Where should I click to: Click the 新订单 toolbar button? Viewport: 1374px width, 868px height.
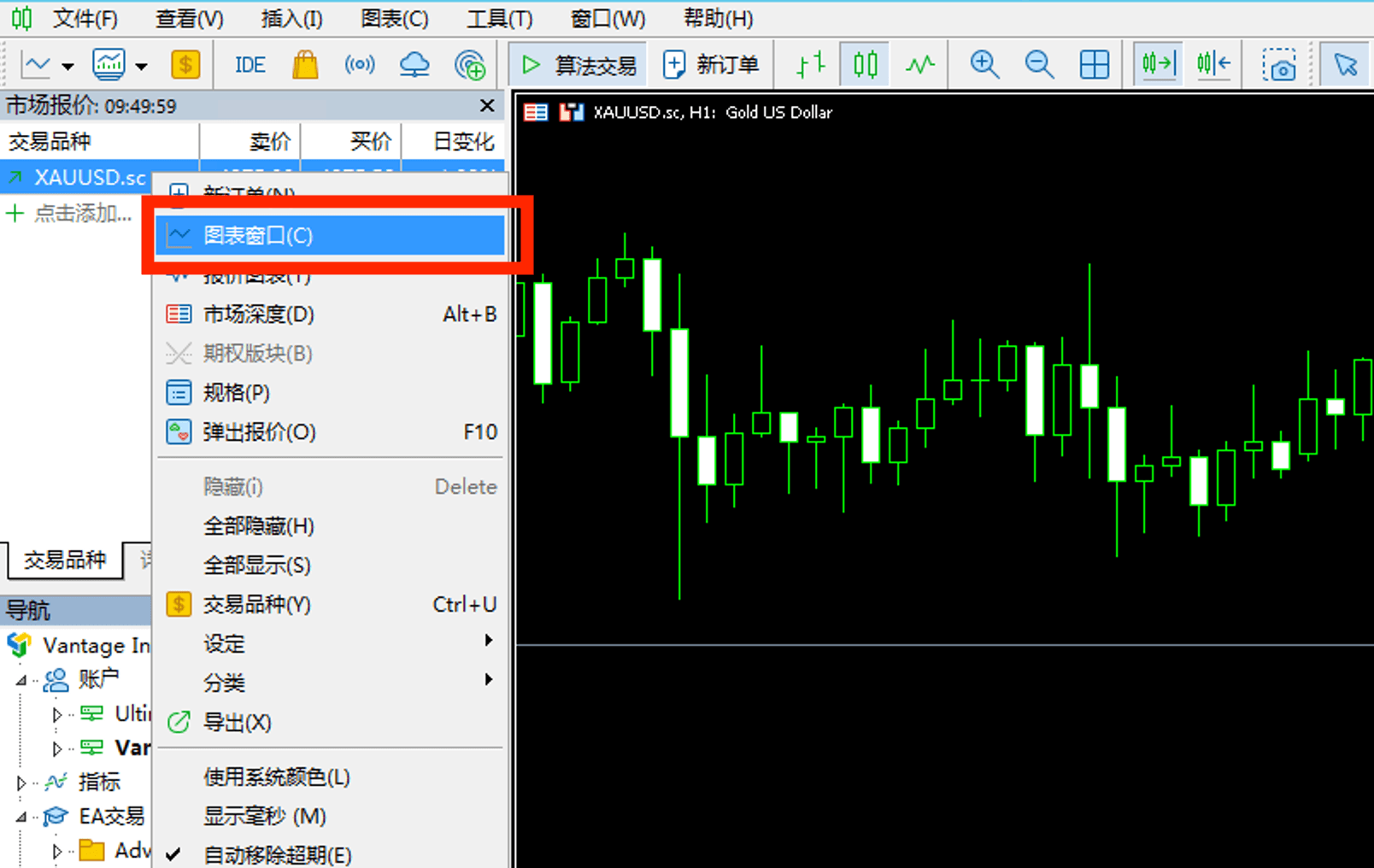coord(711,65)
